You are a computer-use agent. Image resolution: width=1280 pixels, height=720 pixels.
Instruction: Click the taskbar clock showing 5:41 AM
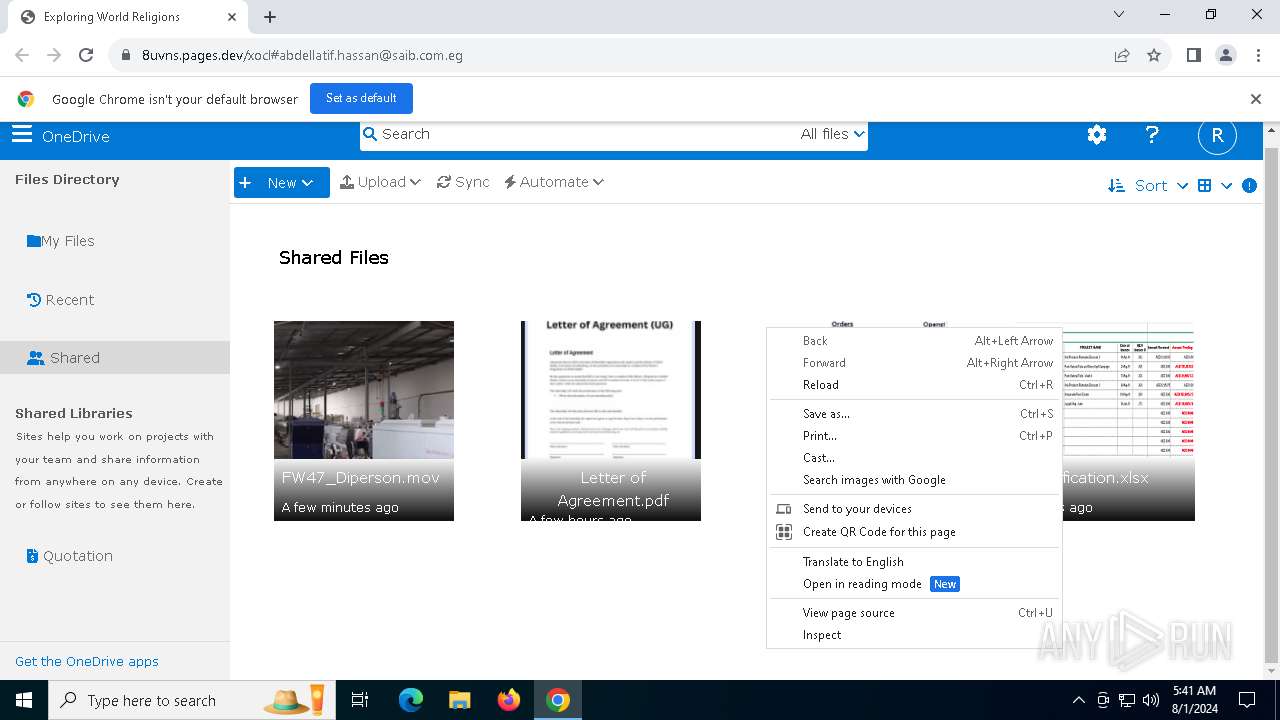1194,700
